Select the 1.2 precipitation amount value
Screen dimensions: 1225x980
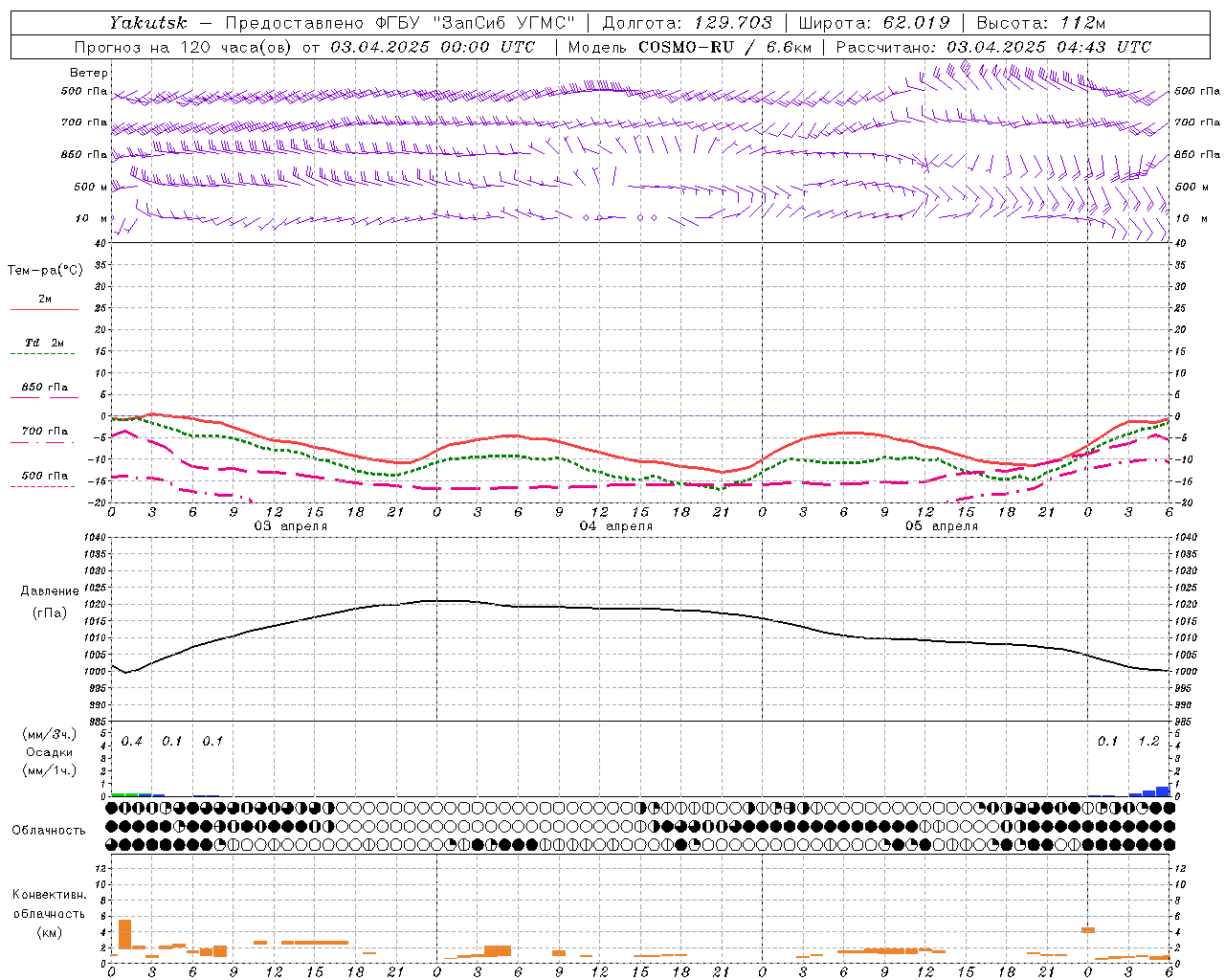[1148, 742]
